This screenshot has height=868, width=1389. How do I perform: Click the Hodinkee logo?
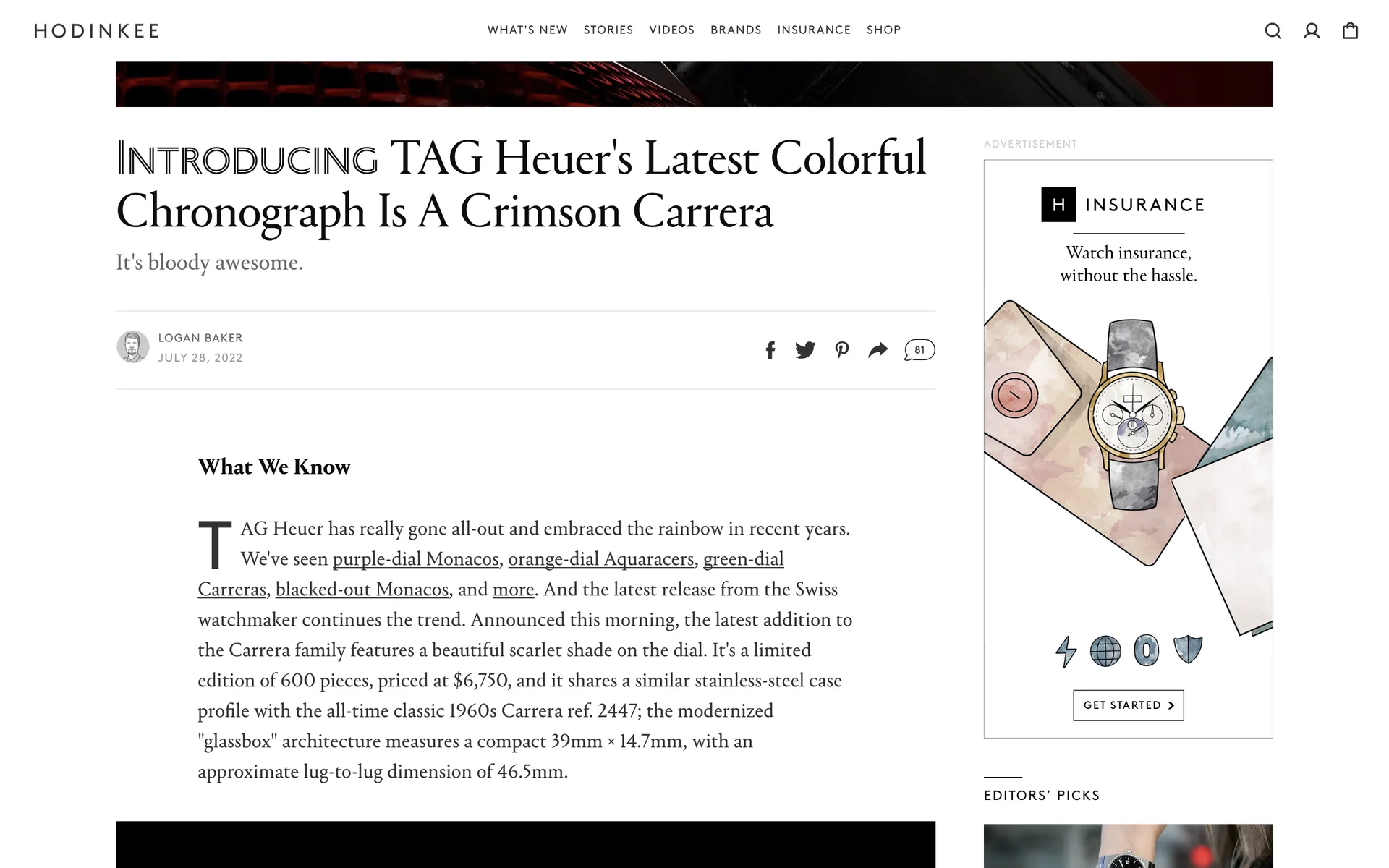tap(97, 30)
